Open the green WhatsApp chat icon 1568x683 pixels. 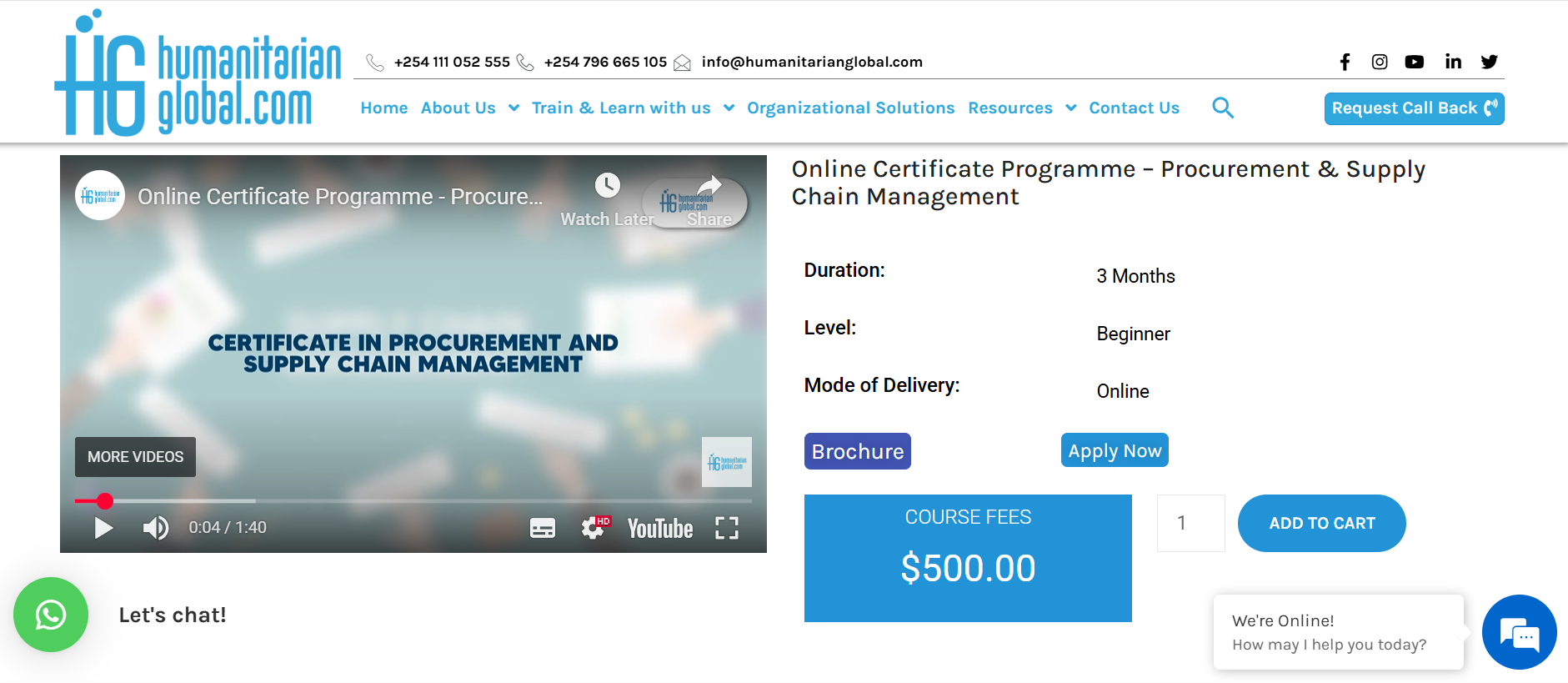pos(51,615)
